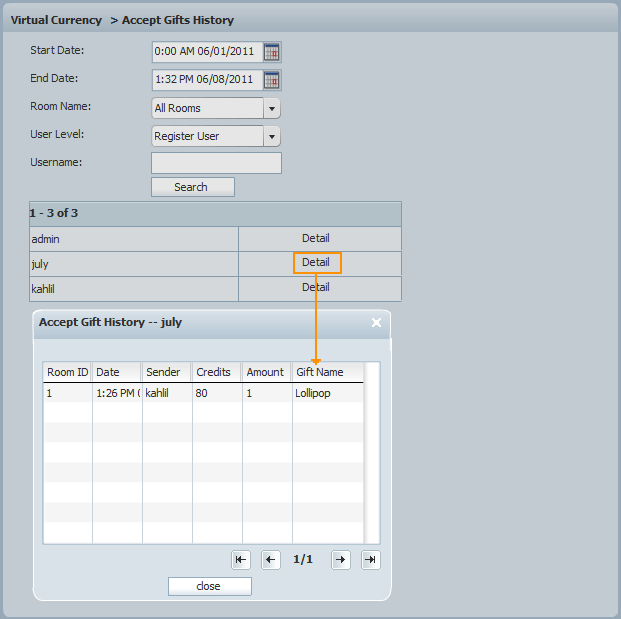
Task: Go to first page of gift history
Action: 240,560
